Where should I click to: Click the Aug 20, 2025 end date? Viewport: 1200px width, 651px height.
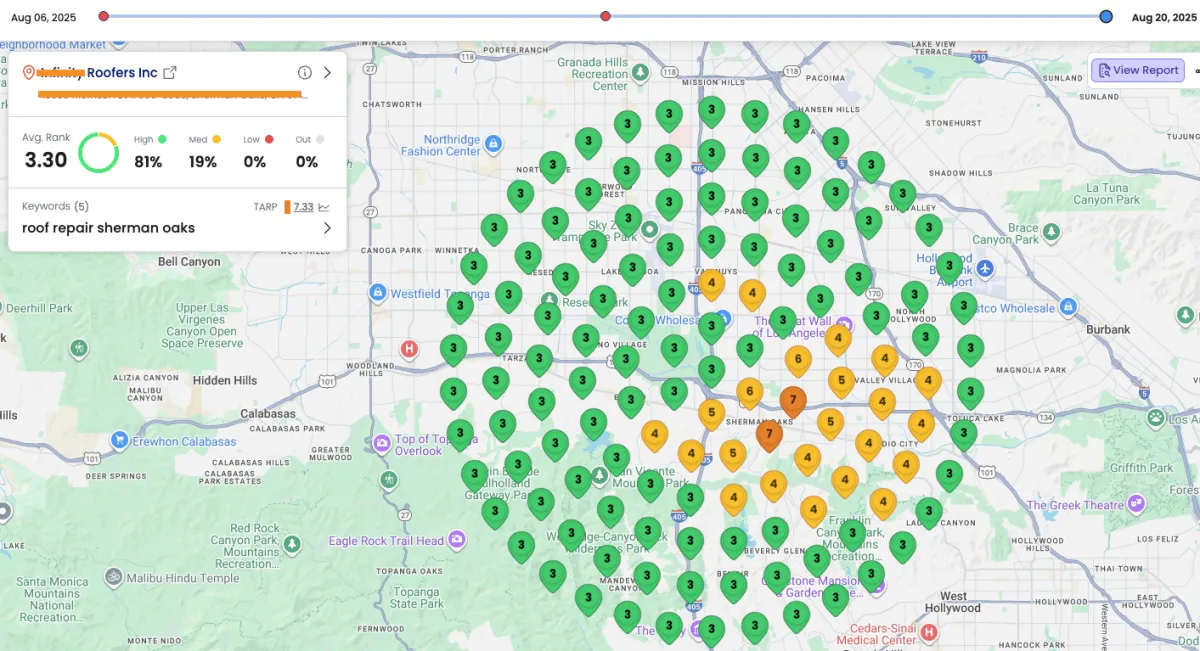[1163, 17]
